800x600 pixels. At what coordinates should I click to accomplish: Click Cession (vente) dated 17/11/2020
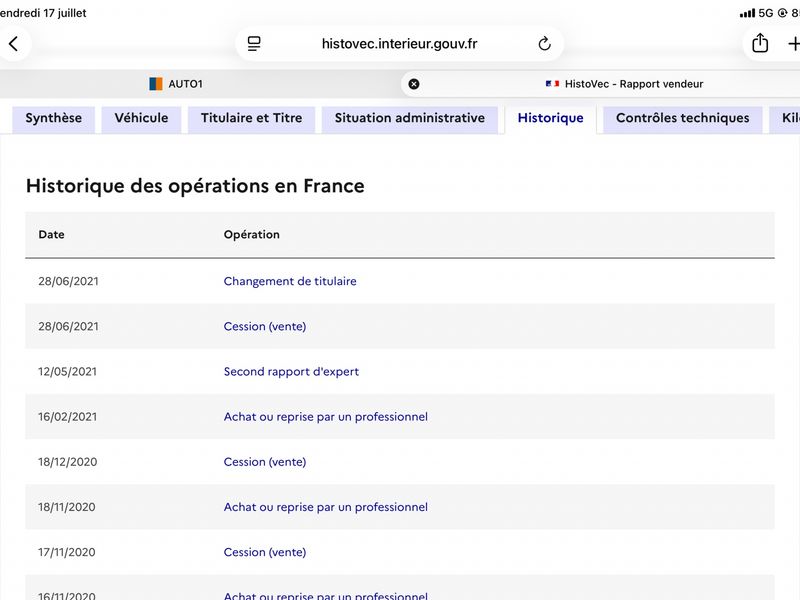click(265, 552)
